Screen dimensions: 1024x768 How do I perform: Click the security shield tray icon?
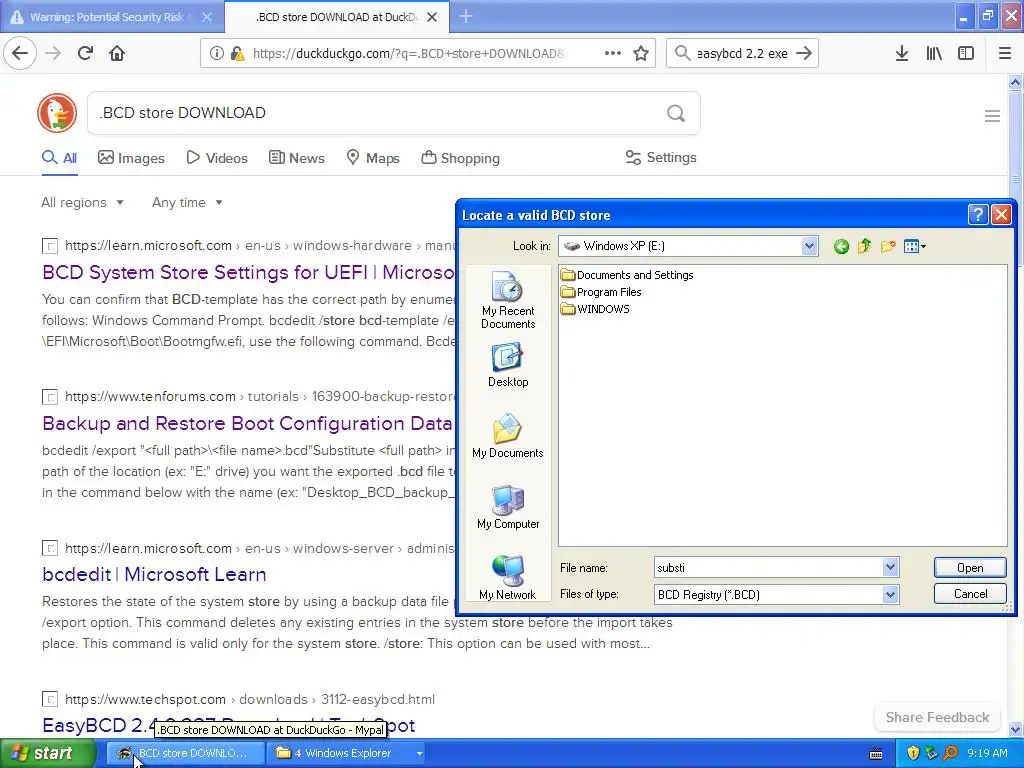[x=913, y=753]
